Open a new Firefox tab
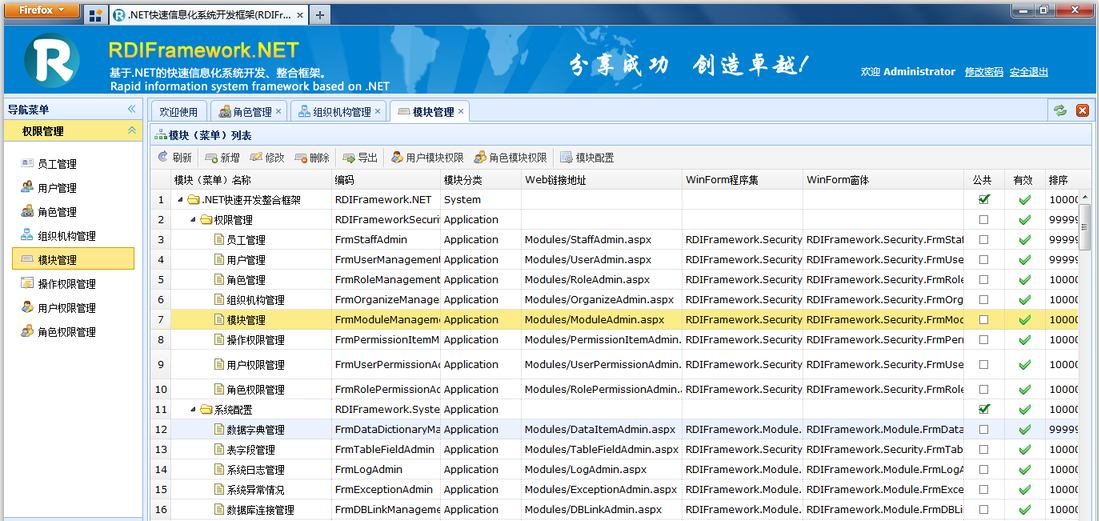Image resolution: width=1099 pixels, height=521 pixels. coord(319,15)
